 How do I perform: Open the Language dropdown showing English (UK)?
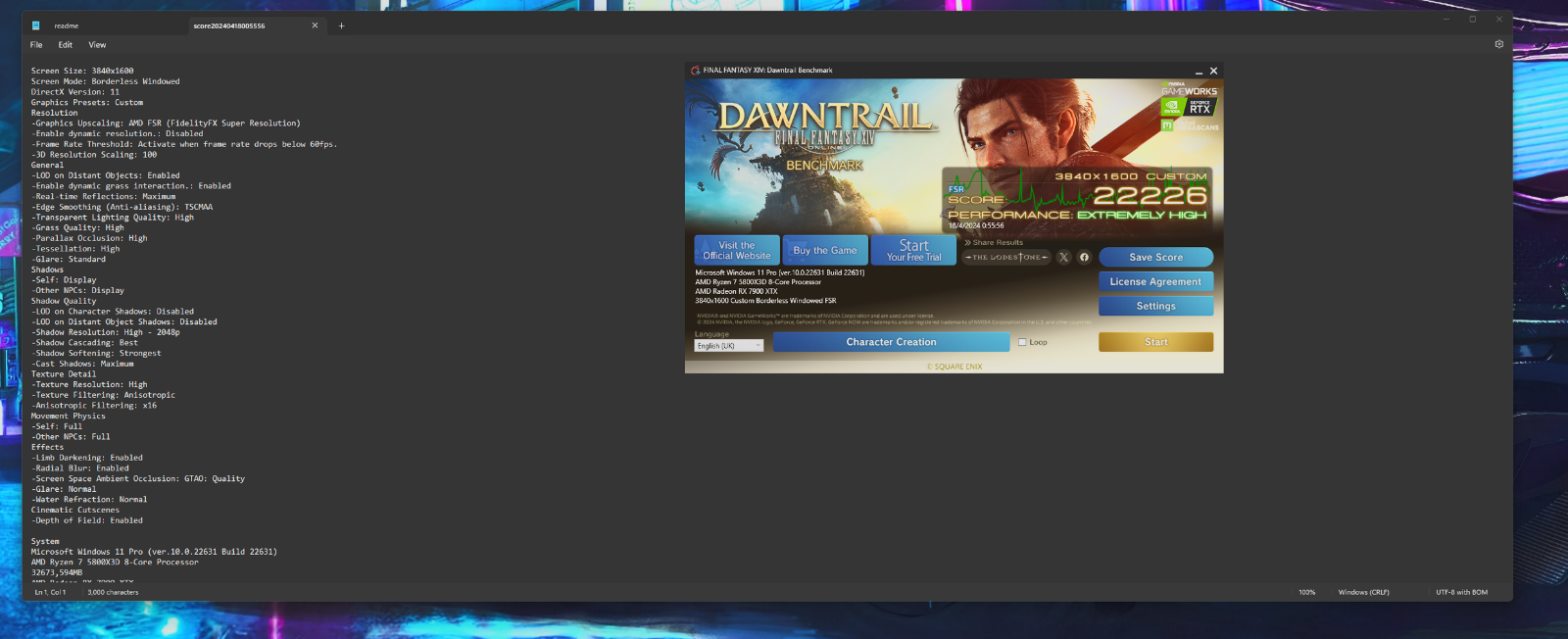(x=729, y=345)
